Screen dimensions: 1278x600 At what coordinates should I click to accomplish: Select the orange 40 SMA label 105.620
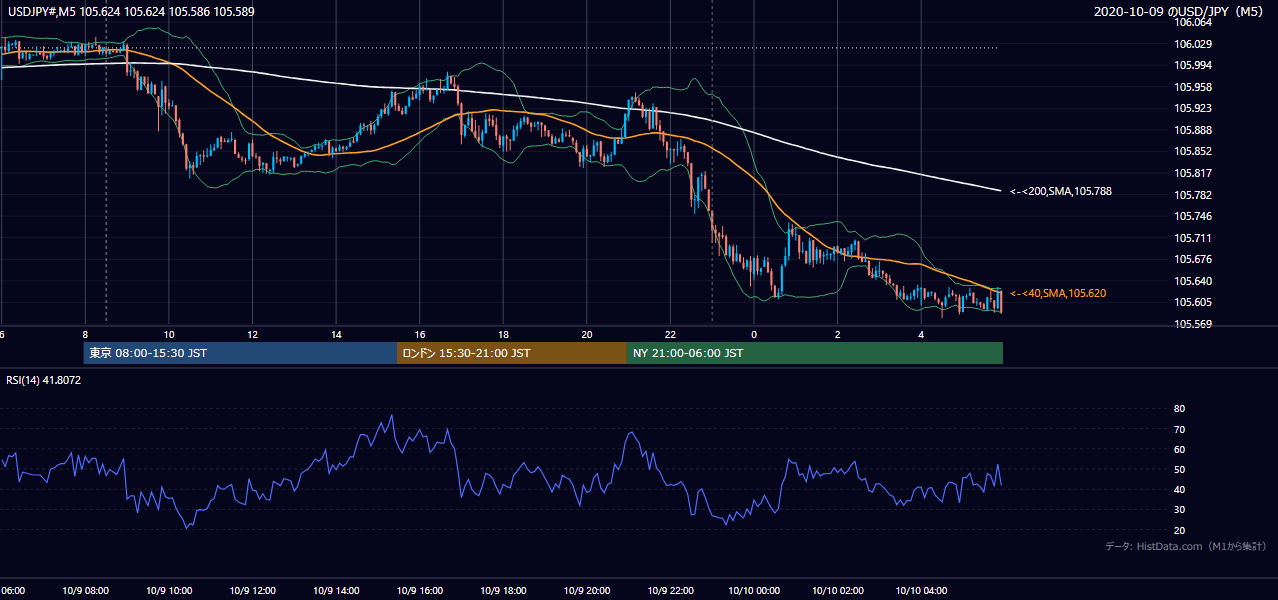click(1058, 293)
